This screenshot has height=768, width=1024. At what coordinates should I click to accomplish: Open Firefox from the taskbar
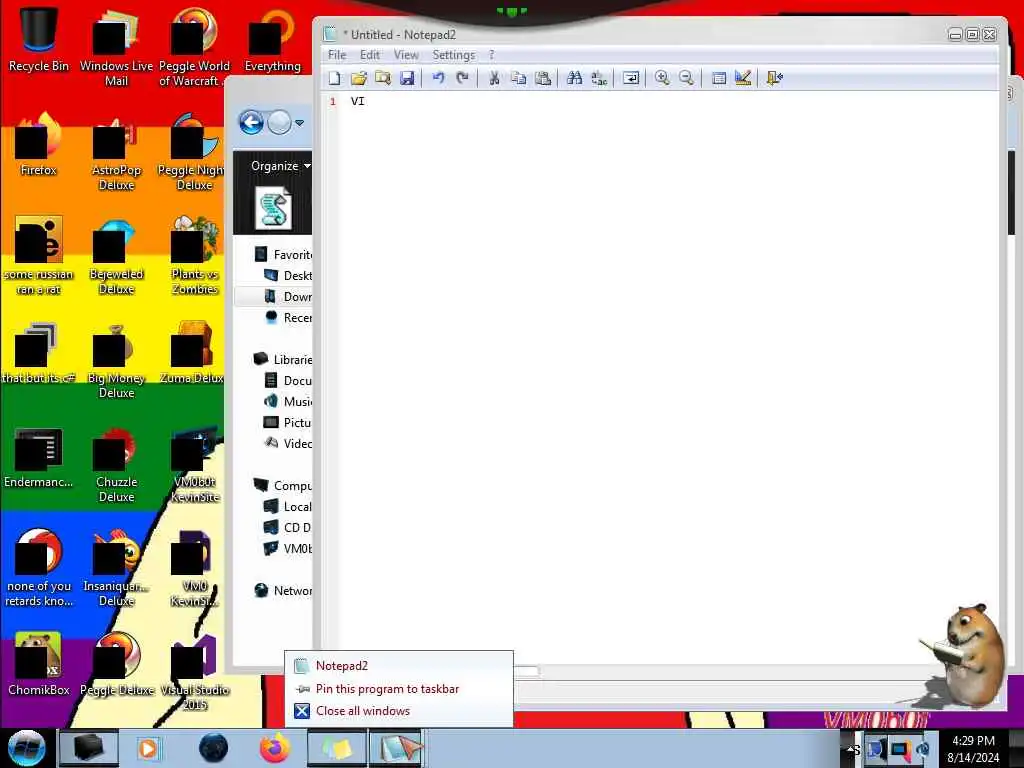tap(275, 748)
